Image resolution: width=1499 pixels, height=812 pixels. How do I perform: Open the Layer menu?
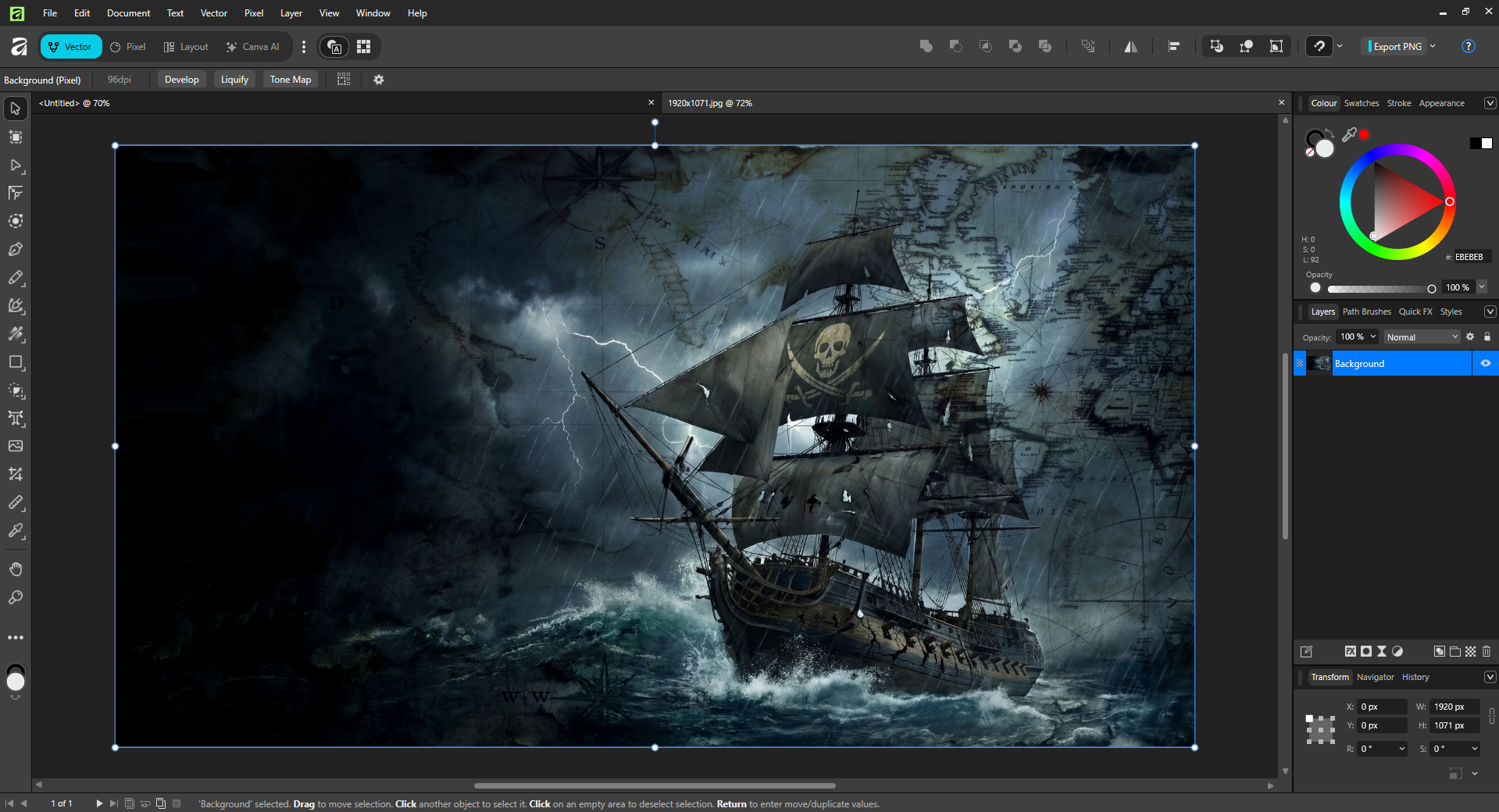coord(291,13)
